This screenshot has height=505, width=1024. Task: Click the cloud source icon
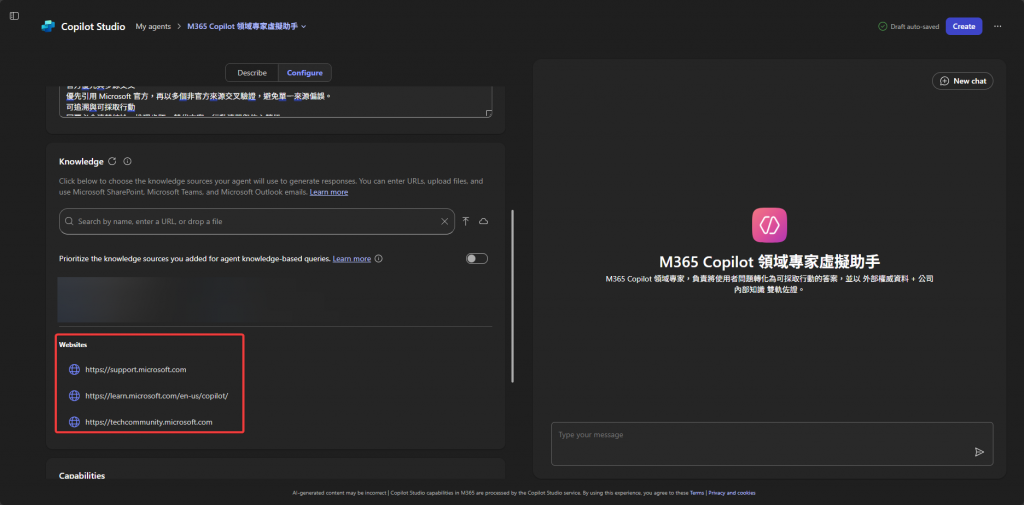point(484,221)
